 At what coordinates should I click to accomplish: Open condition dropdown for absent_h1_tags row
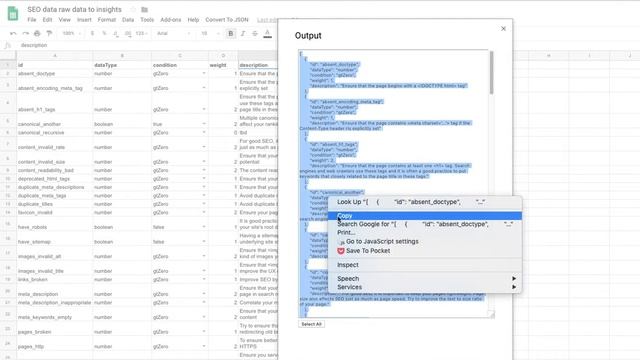[x=204, y=109]
